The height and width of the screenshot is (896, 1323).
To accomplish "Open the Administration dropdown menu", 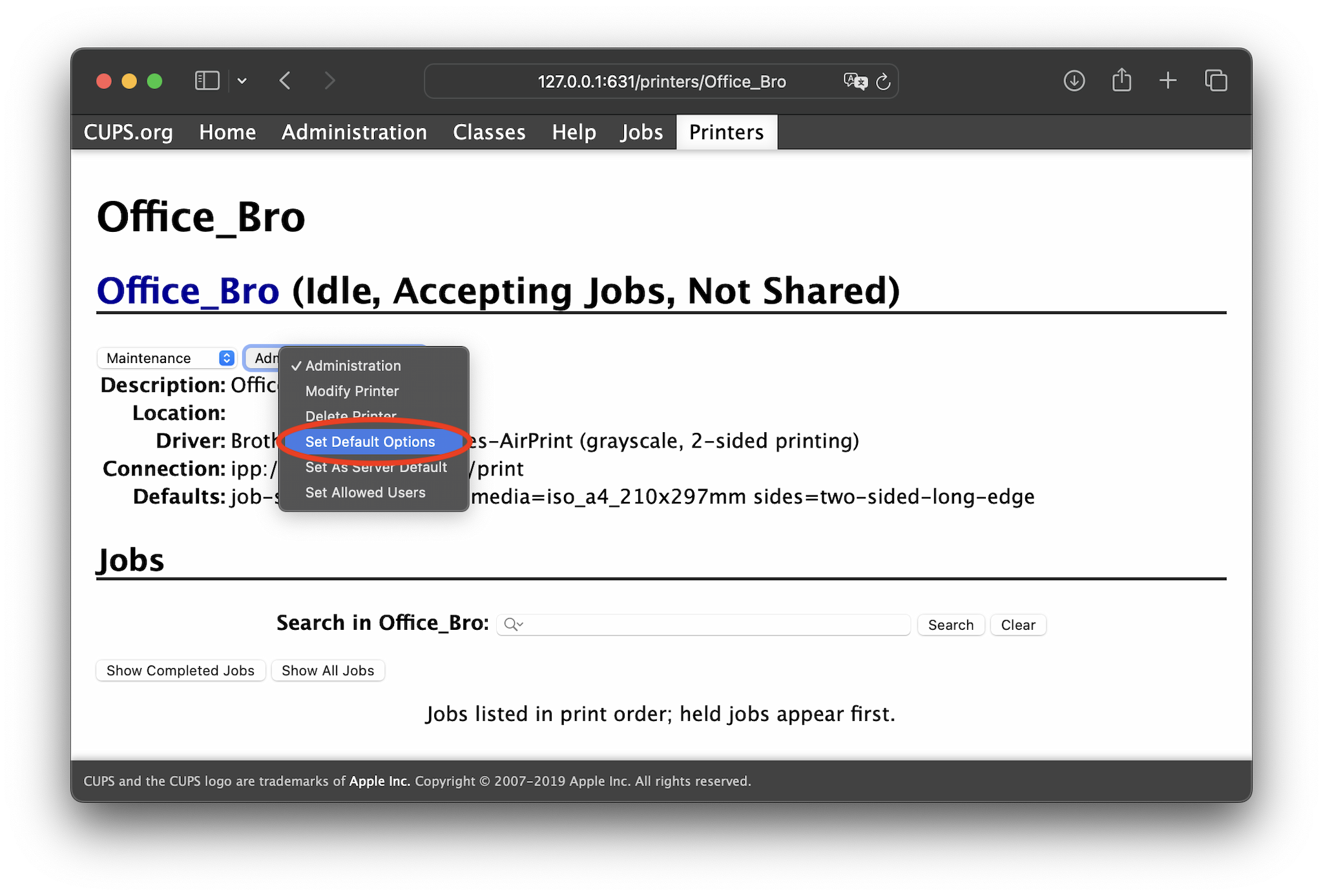I will pos(264,357).
